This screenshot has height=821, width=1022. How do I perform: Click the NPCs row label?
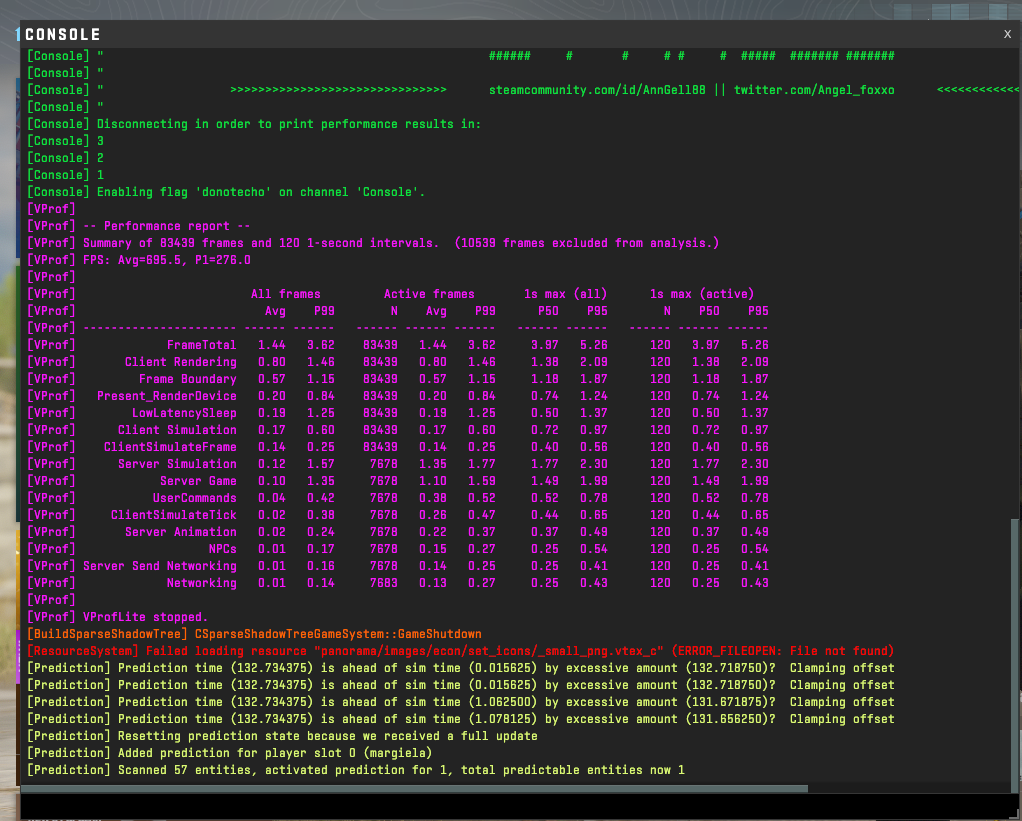pos(222,549)
